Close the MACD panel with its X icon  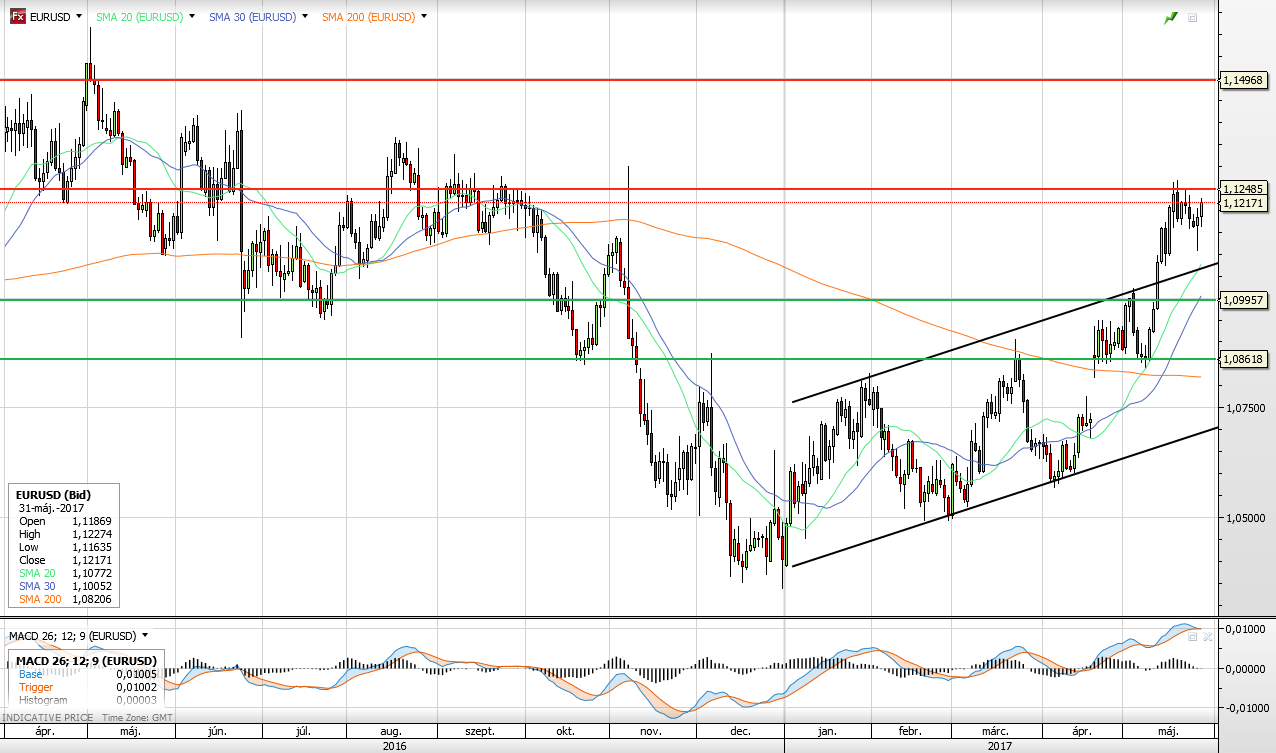pyautogui.click(x=1207, y=635)
